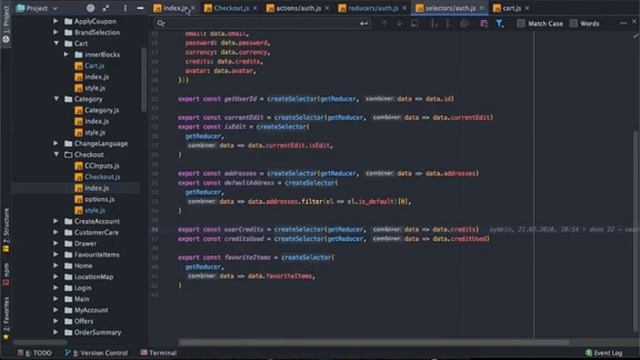This screenshot has height=360, width=640.
Task: Open the npm side tool window tab
Action: [x=6, y=273]
